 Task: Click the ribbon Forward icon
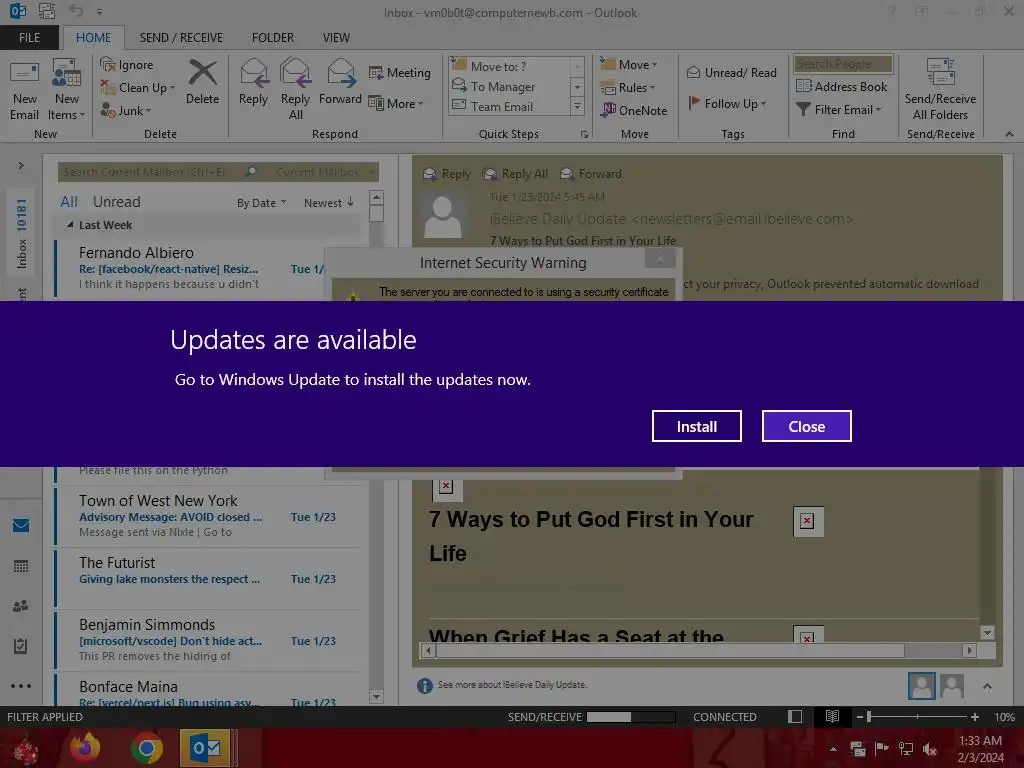(340, 72)
